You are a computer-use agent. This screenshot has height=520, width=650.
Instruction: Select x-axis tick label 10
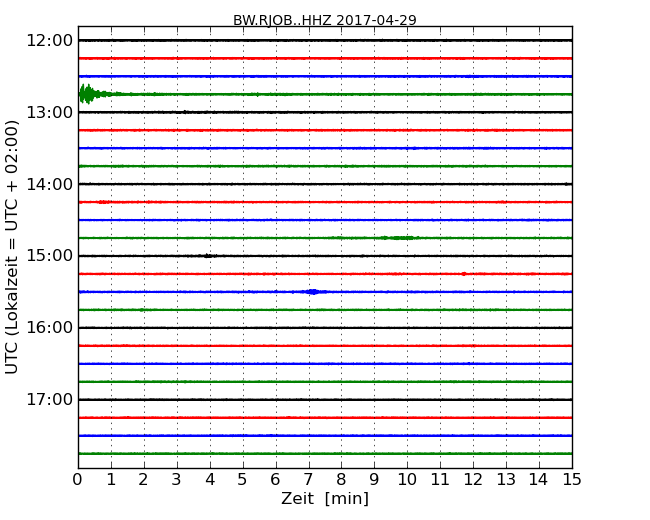[x=407, y=480]
